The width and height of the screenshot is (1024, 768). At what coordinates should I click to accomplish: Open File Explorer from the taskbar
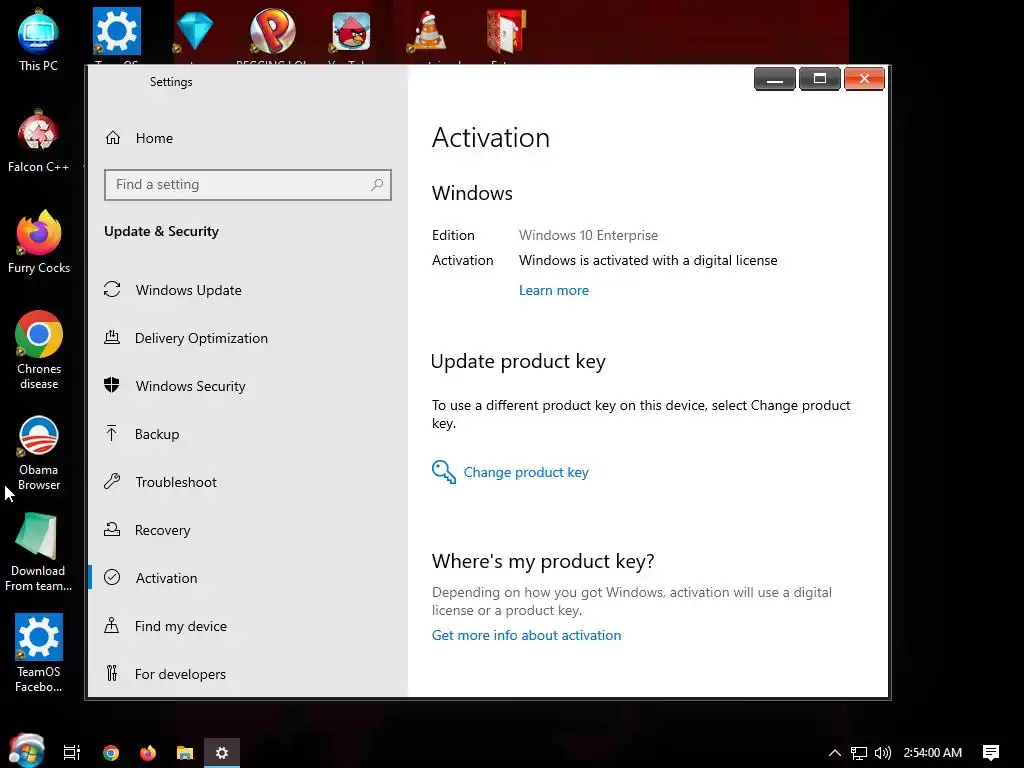[x=185, y=753]
